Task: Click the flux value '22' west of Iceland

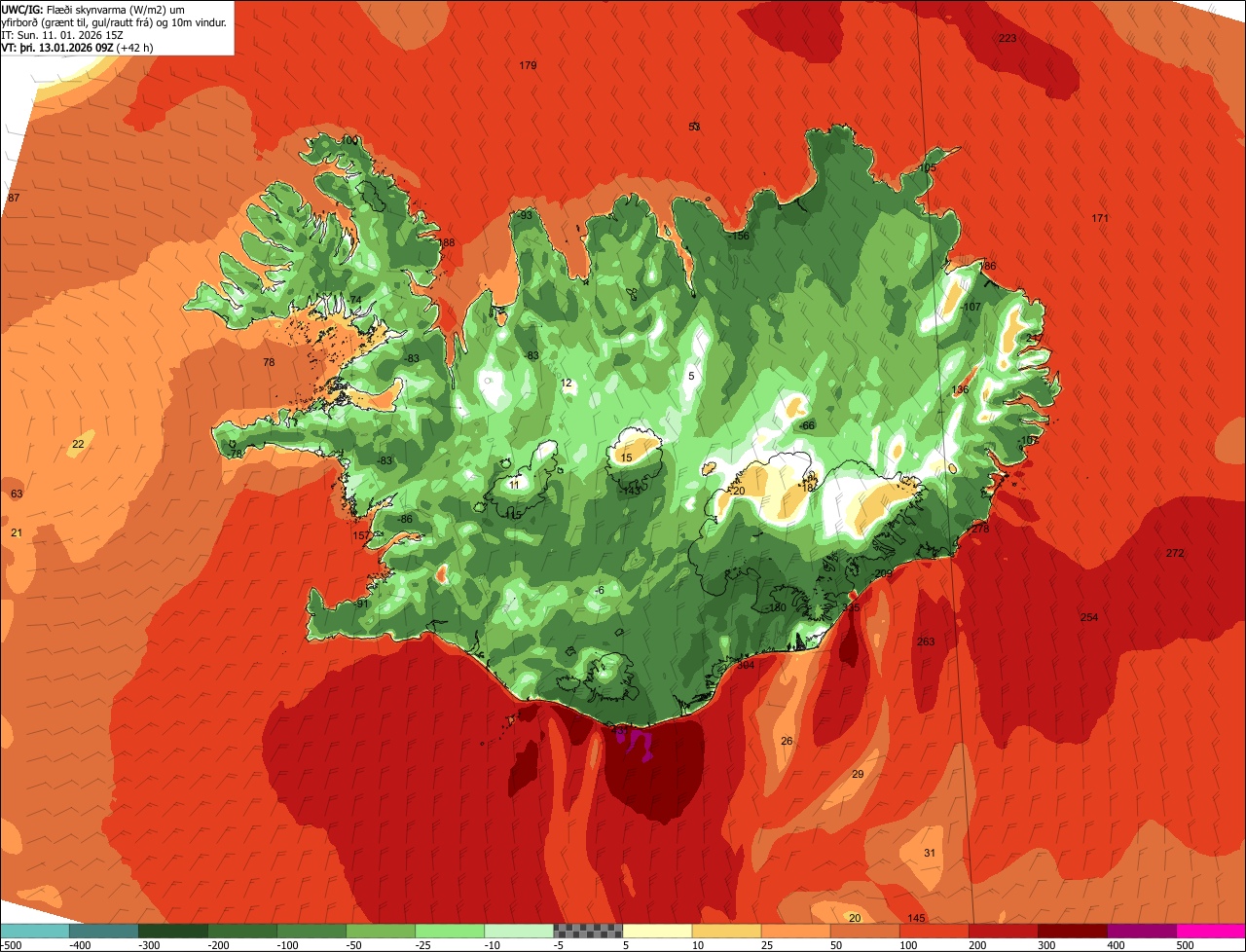Action: [78, 444]
